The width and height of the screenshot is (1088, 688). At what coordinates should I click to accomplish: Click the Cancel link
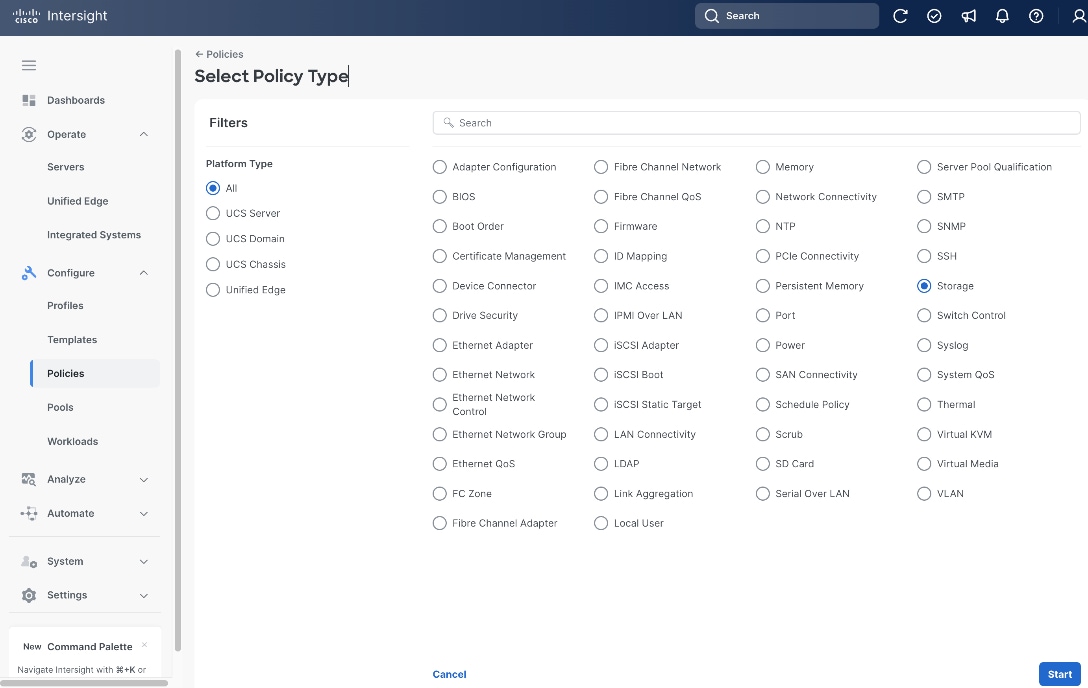(449, 674)
